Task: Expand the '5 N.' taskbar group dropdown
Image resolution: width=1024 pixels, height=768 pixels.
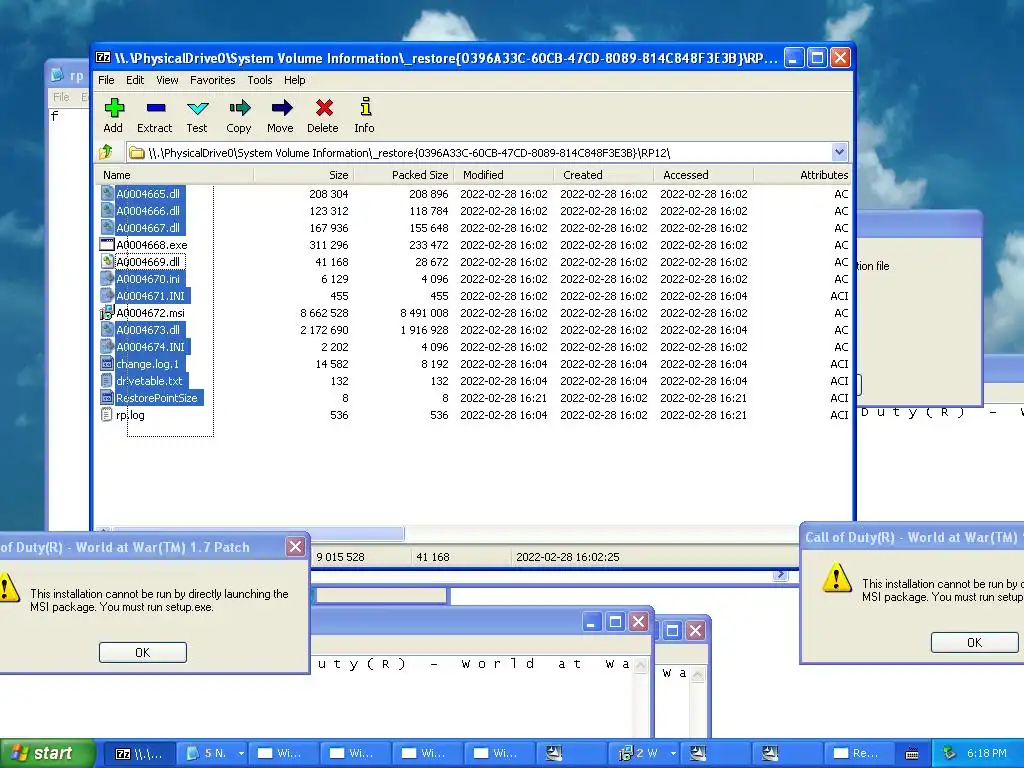Action: [x=241, y=754]
